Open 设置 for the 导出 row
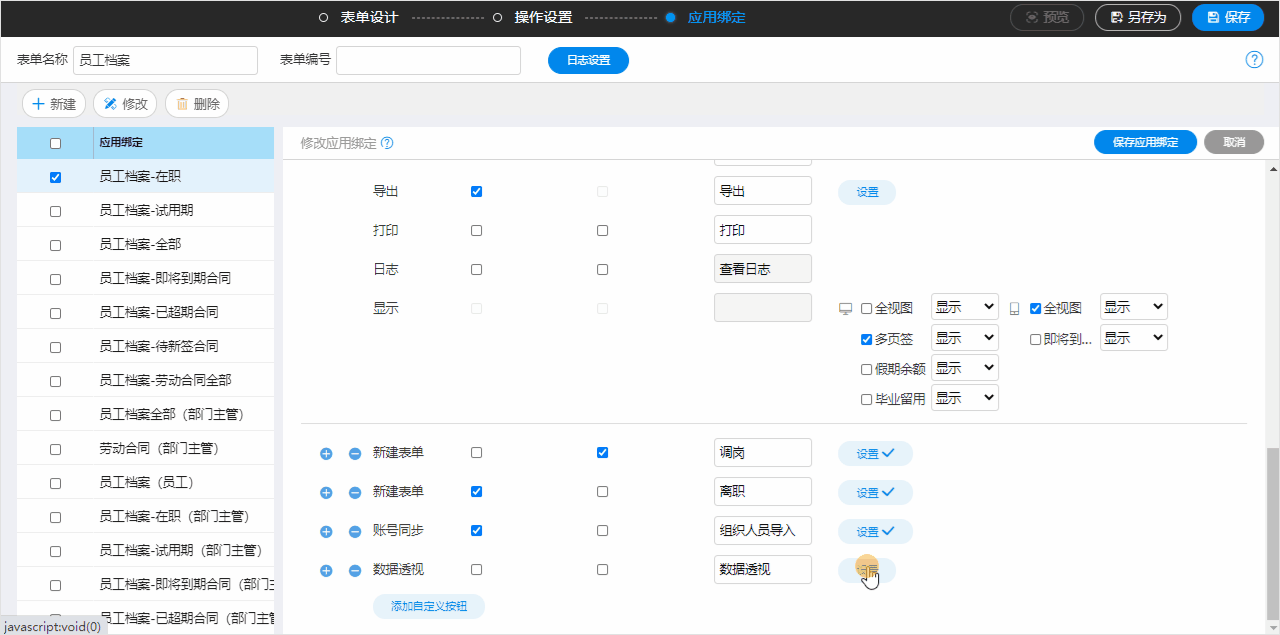 [867, 192]
